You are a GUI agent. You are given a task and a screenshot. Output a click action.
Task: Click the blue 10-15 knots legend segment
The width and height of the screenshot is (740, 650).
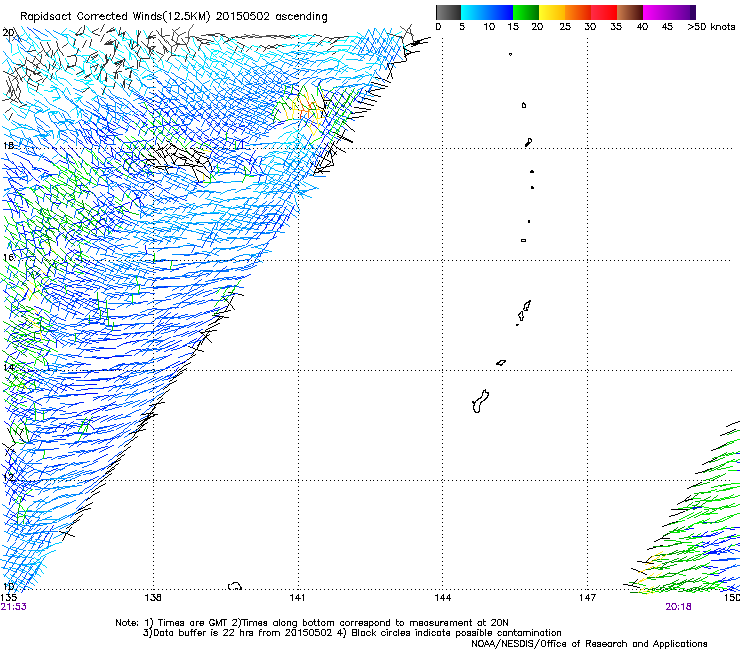(500, 12)
